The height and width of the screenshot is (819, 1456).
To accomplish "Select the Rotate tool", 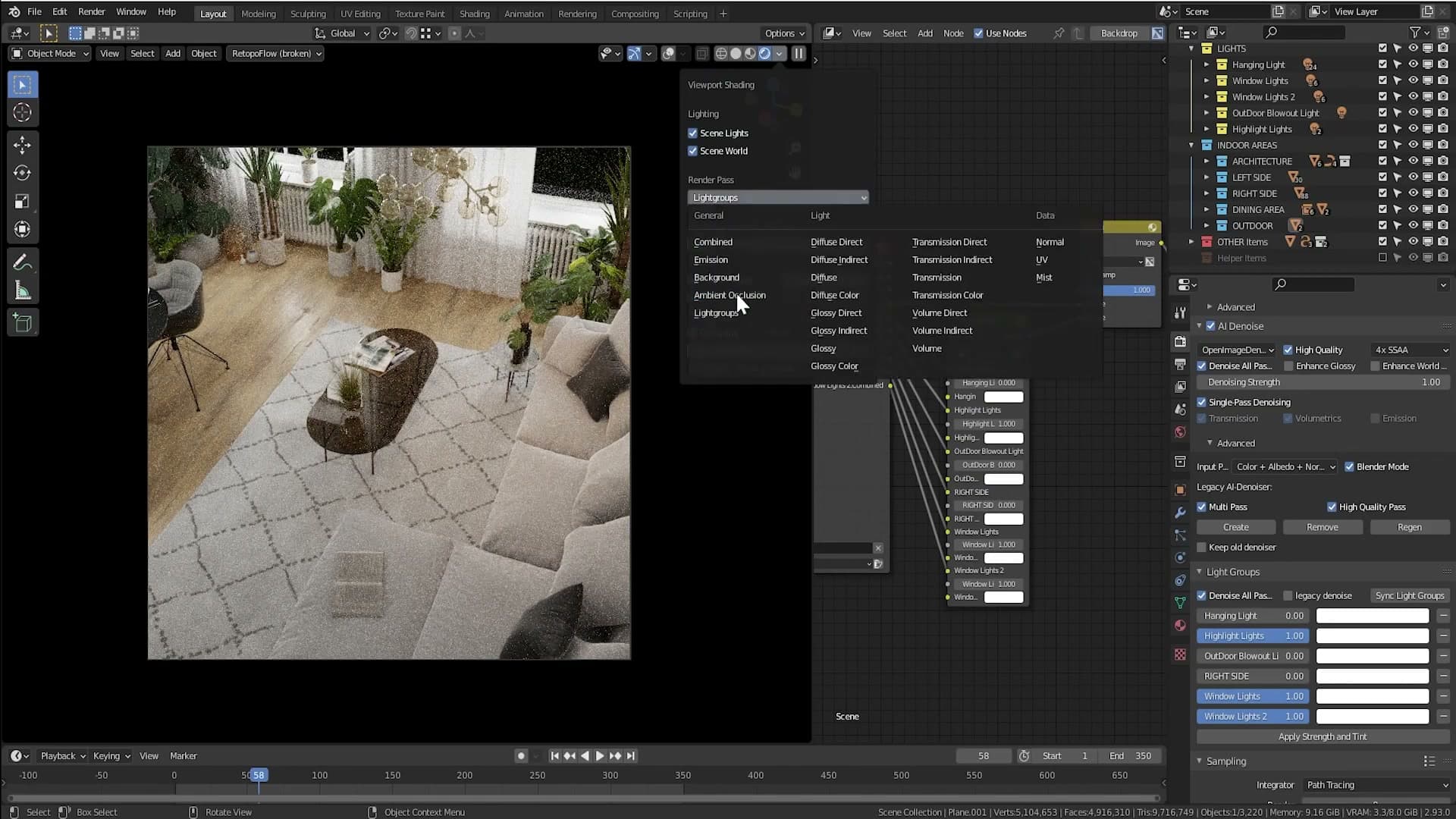I will point(22,173).
